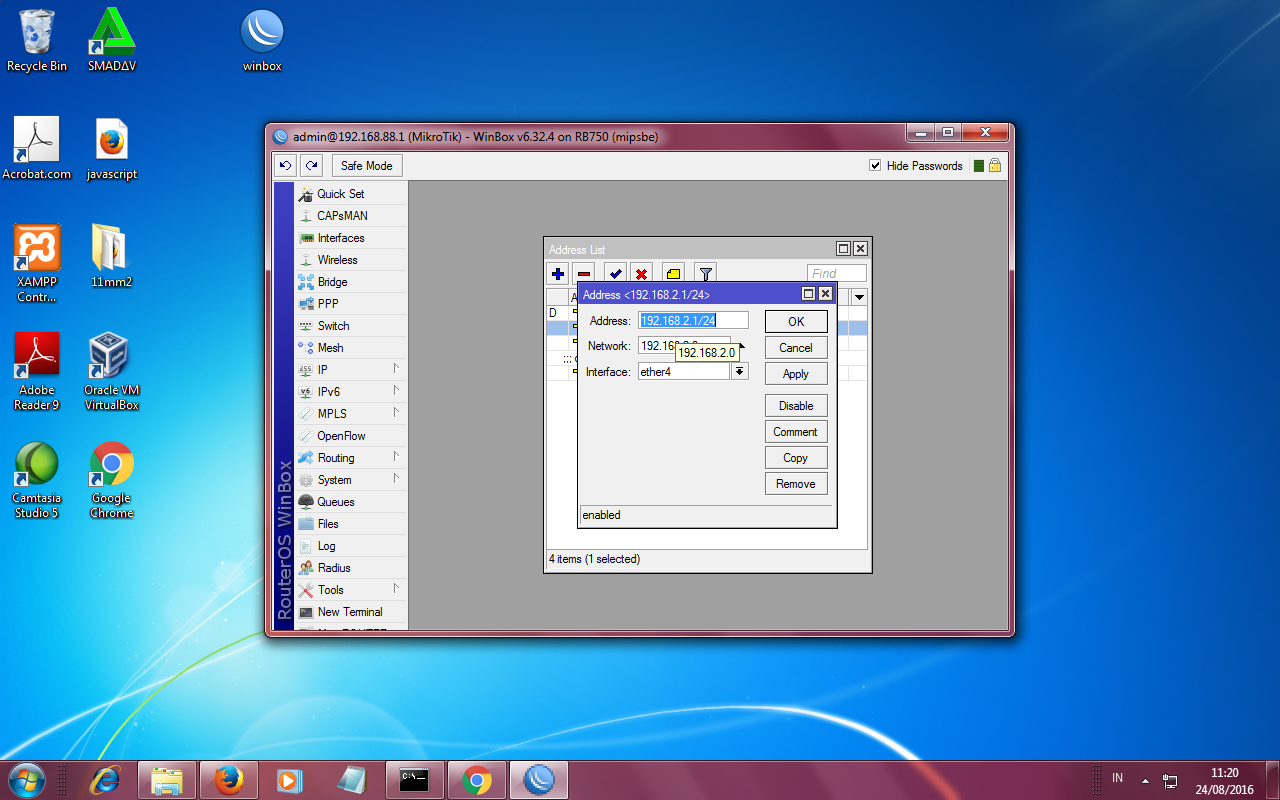Open Internet Explorer from the taskbar
Image resolution: width=1280 pixels, height=800 pixels.
[105, 779]
